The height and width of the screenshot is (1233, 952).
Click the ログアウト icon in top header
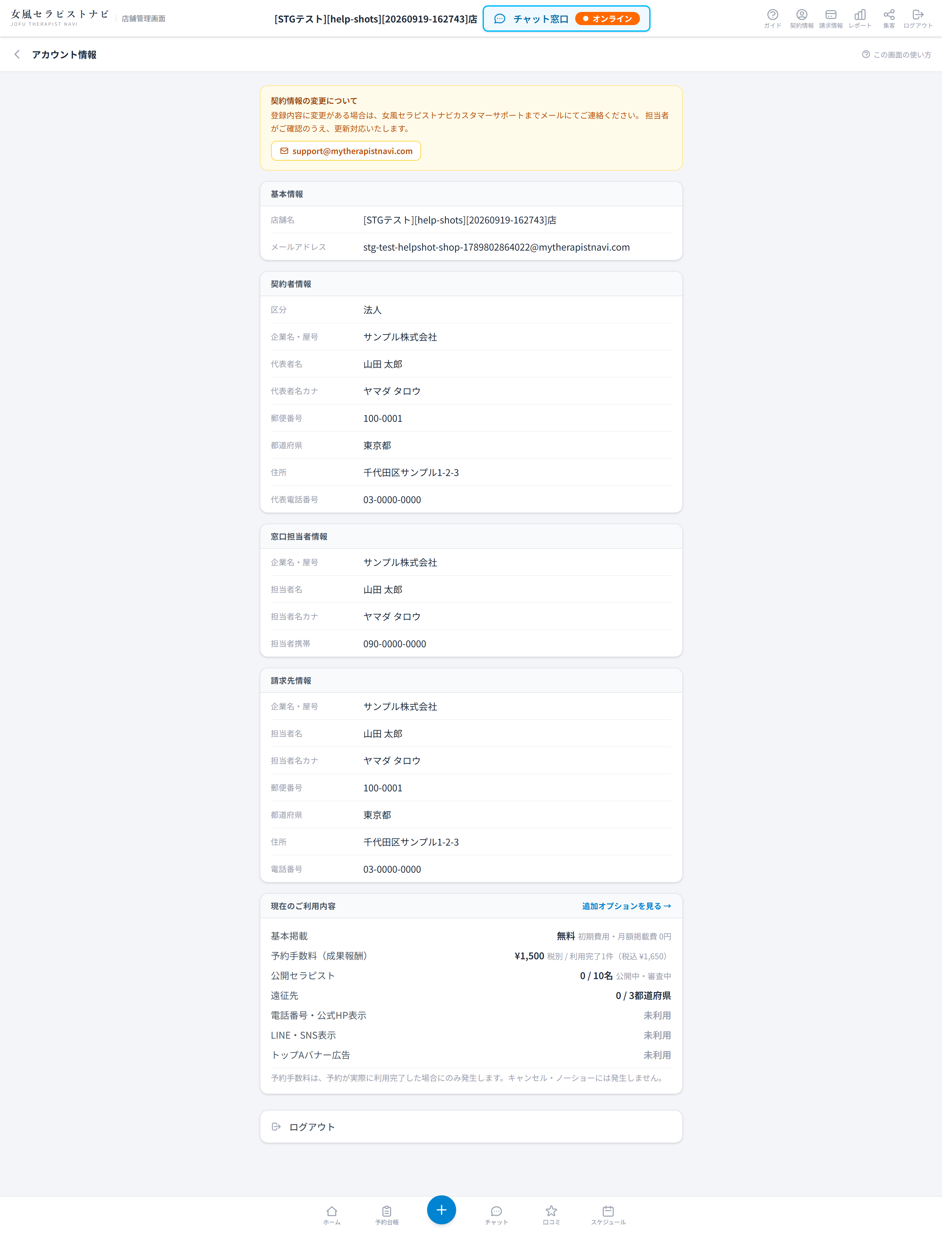(918, 19)
